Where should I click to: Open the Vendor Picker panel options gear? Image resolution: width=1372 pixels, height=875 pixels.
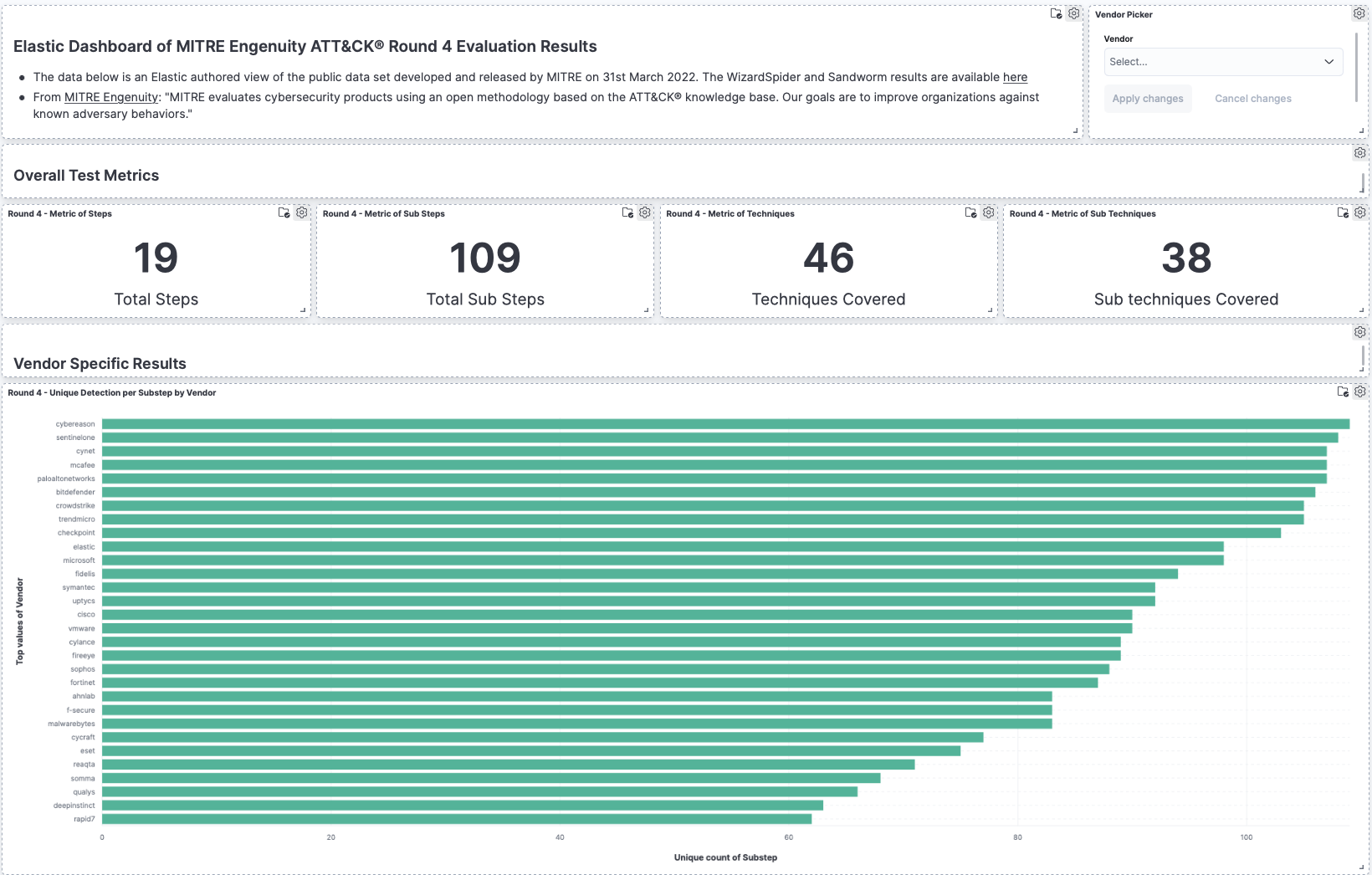coord(1359,13)
